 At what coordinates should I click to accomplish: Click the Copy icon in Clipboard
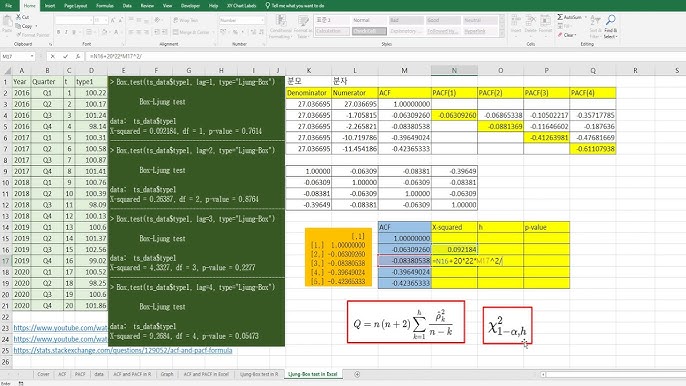pos(19,26)
